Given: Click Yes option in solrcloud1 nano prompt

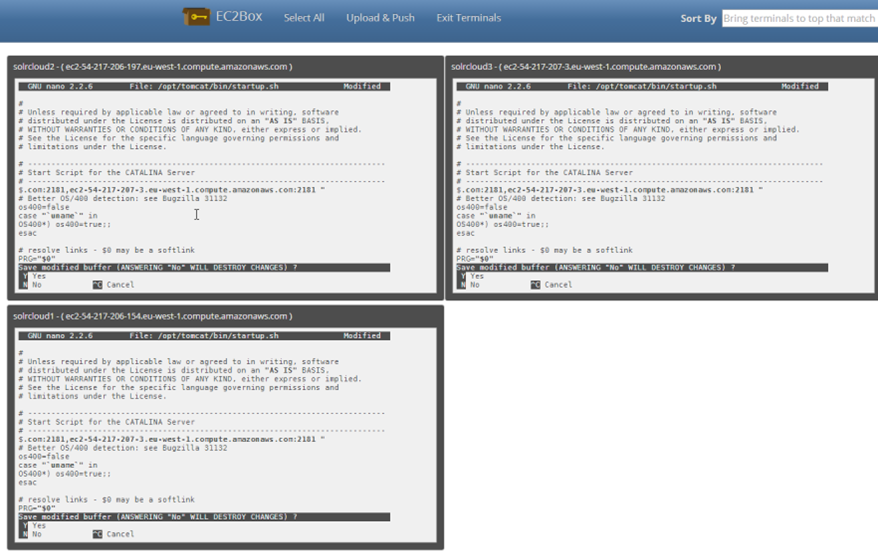Looking at the screenshot, I should click(x=39, y=525).
